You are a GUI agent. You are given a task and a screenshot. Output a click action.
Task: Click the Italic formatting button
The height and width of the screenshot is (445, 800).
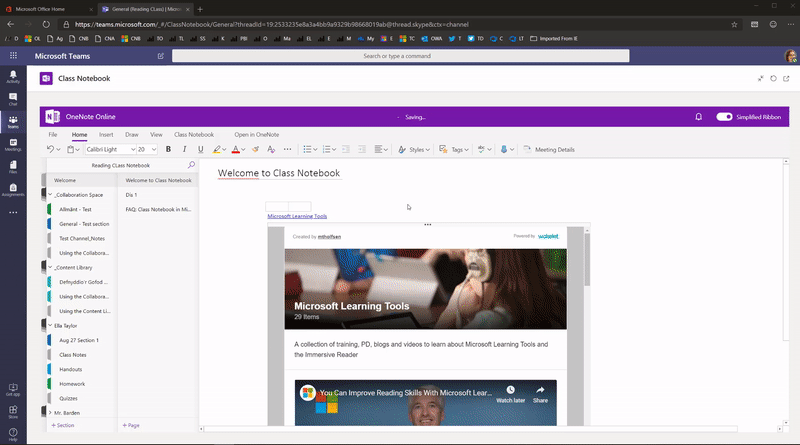[184, 149]
